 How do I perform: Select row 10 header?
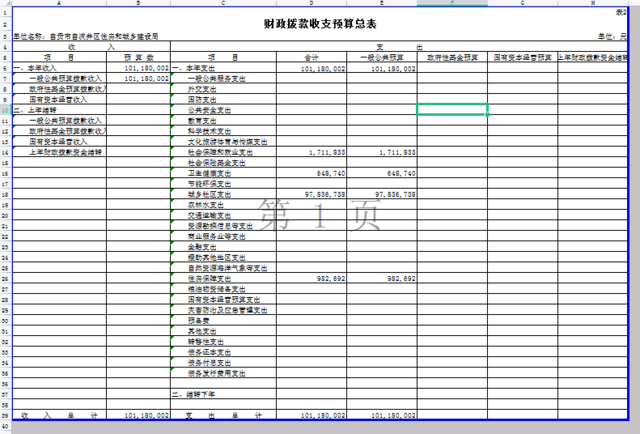(x=5, y=107)
